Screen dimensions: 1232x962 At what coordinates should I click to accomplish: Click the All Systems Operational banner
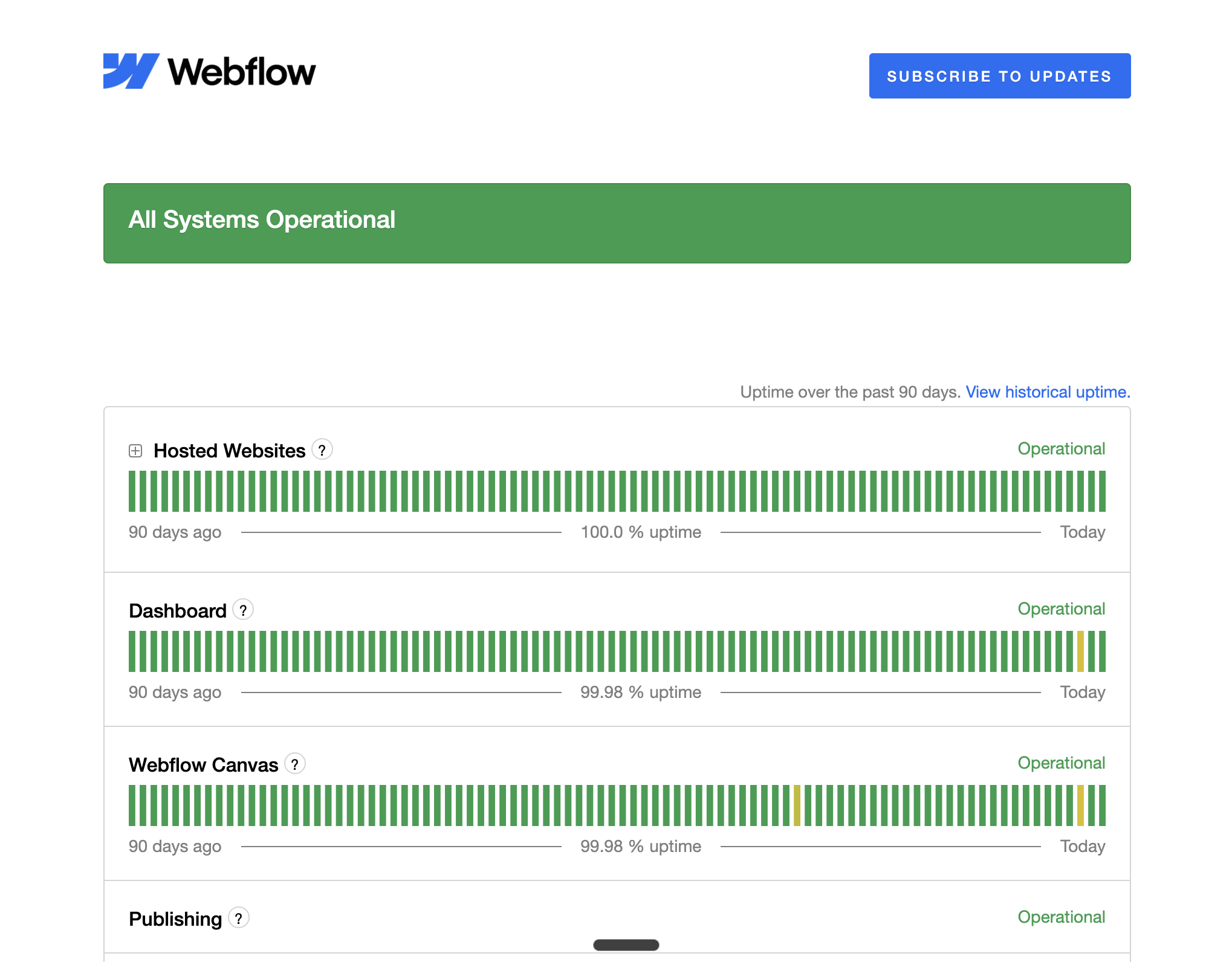[617, 223]
